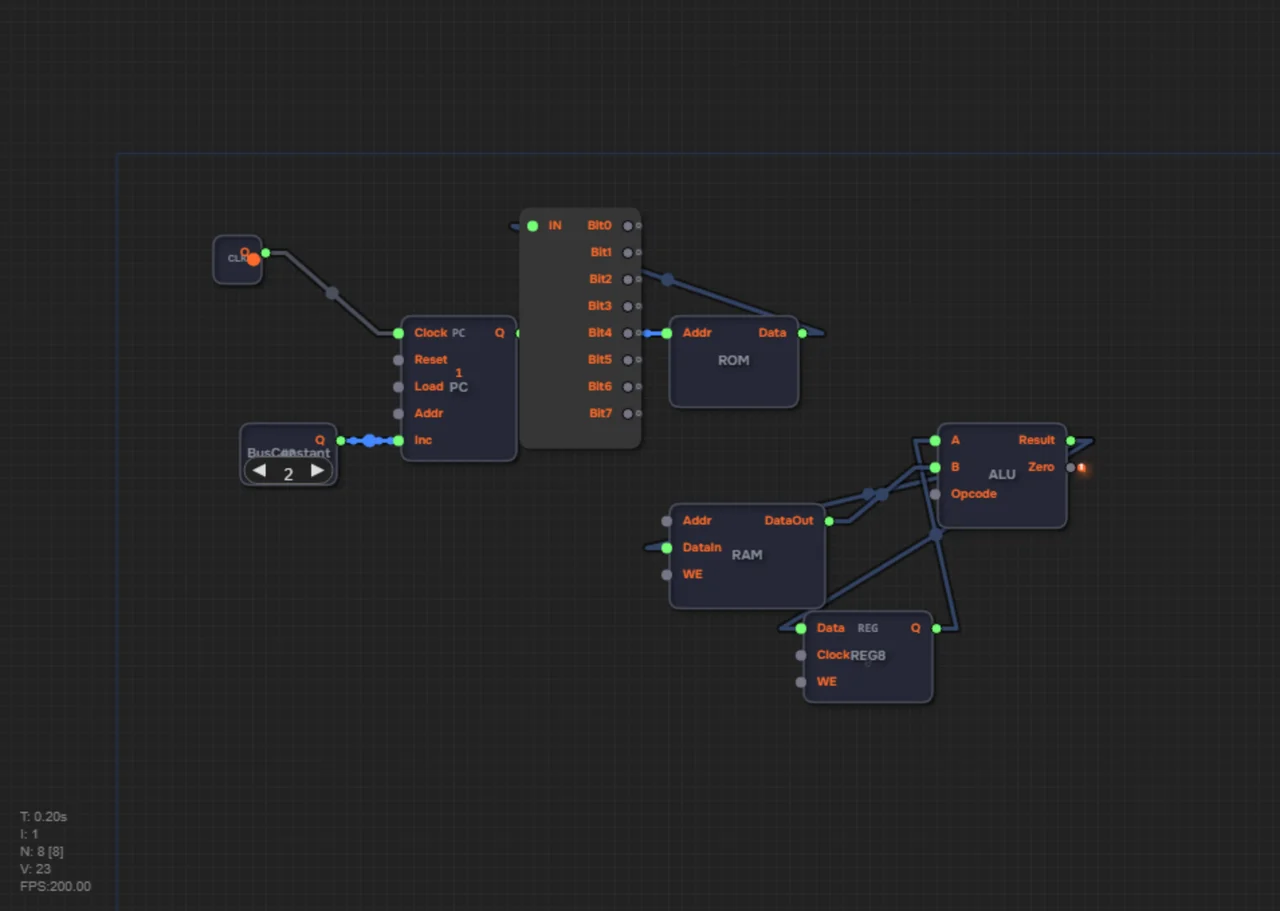Click the ALU Result output pin
Image resolution: width=1280 pixels, height=911 pixels.
click(x=1071, y=440)
